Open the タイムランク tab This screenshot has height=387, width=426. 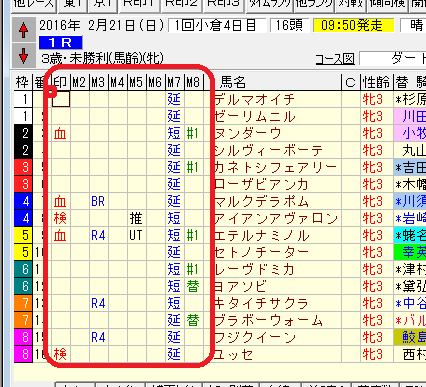click(270, 4)
